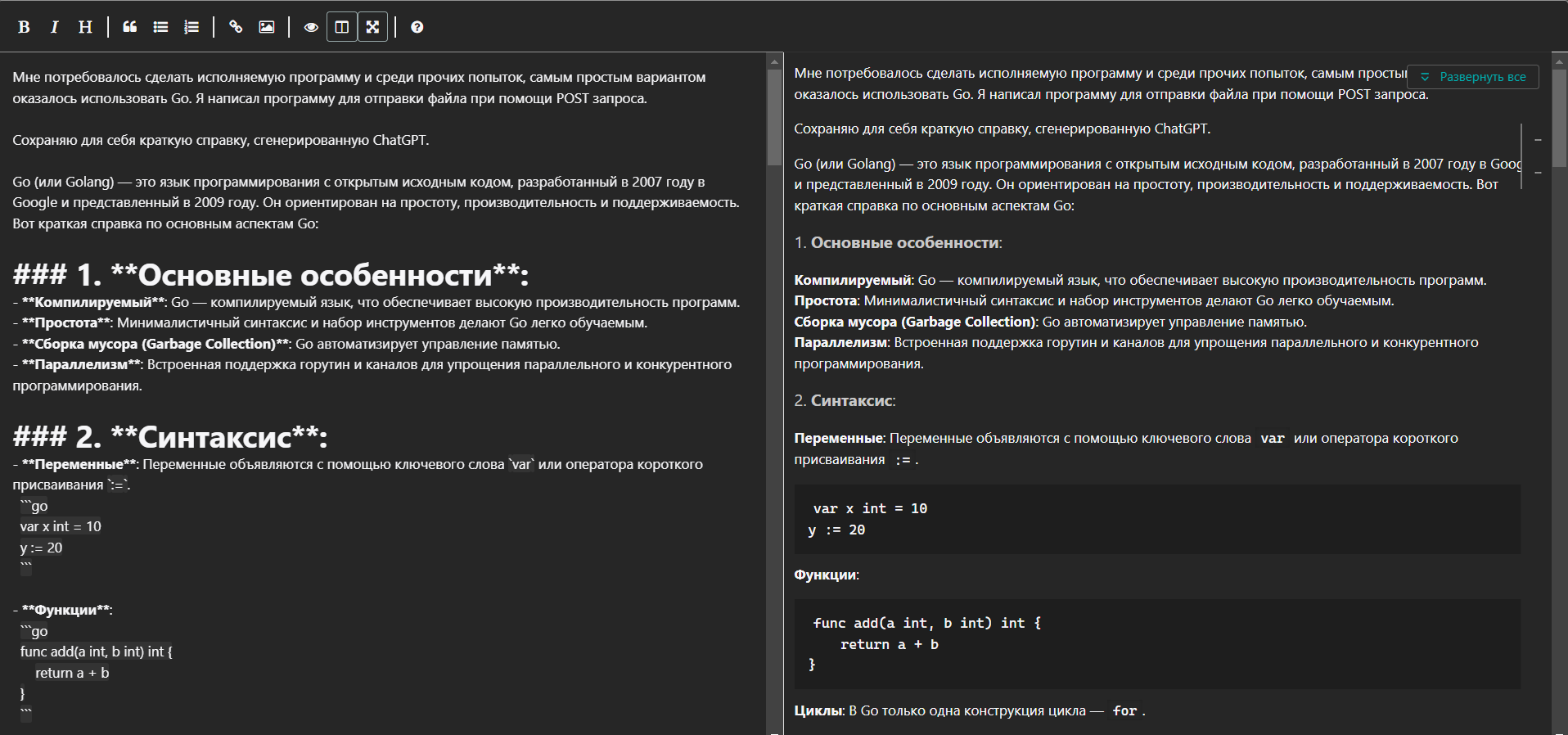Click the '- **Сборка мусора (Garbage Collection)**' editor line
Viewport: 1568px width, 735px height.
point(286,344)
